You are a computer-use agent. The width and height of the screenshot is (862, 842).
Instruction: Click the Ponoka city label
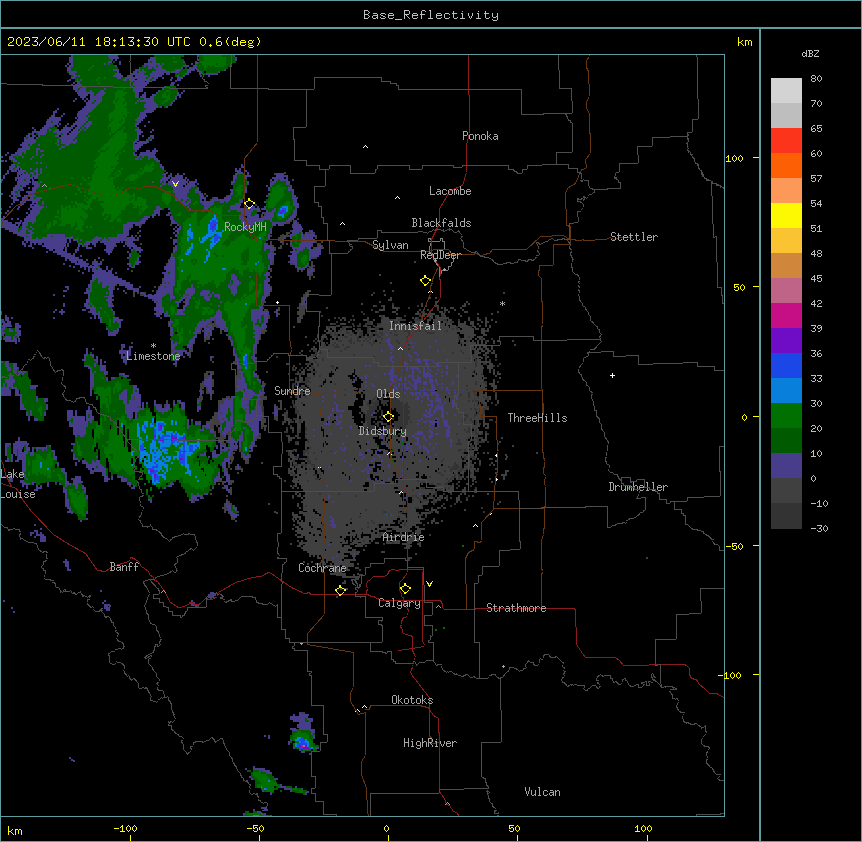pos(480,136)
